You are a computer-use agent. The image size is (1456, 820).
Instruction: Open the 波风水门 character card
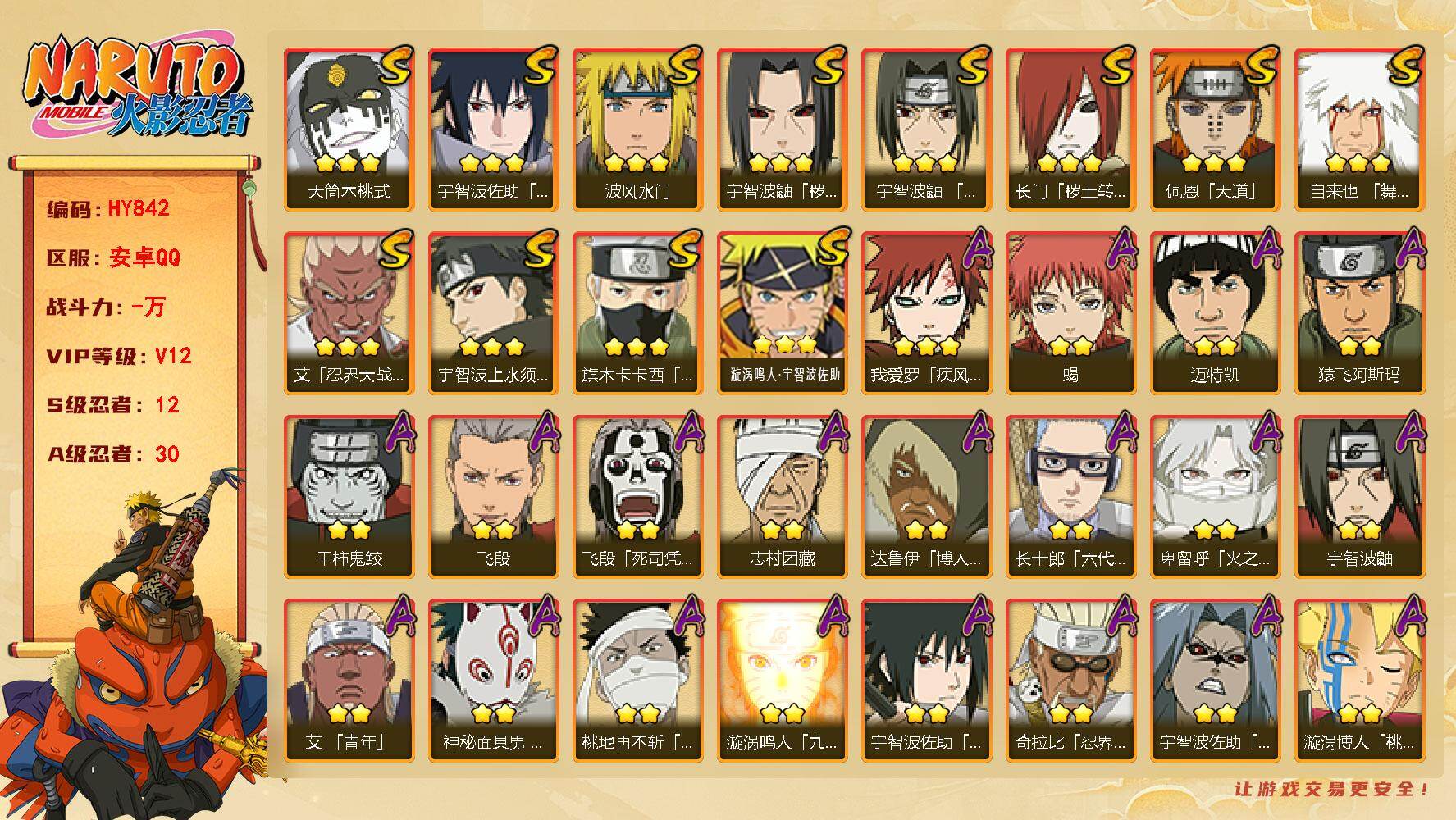coord(637,129)
